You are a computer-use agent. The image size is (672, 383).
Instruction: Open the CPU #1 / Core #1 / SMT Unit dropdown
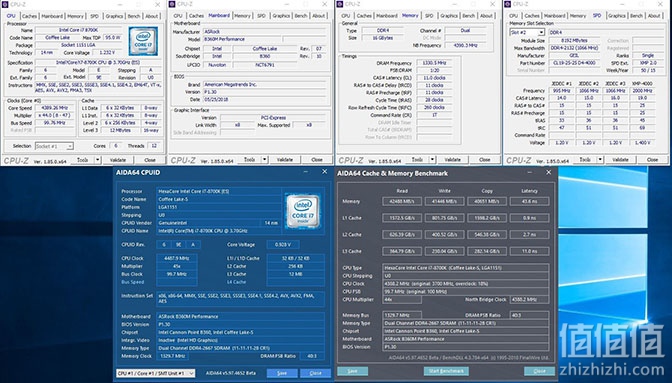191,373
